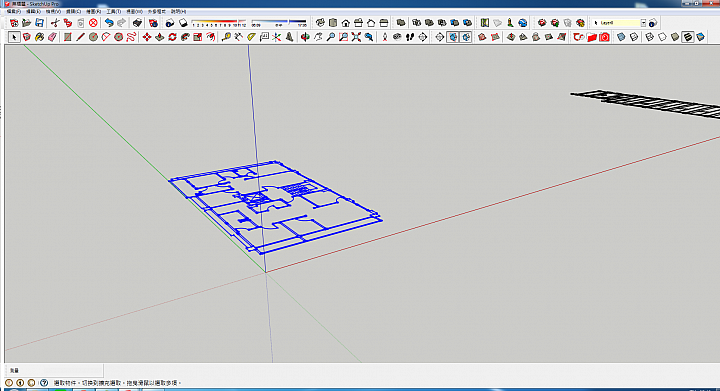This screenshot has width=720, height=391.
Task: Choose the Line pencil tool
Action: tap(80, 37)
